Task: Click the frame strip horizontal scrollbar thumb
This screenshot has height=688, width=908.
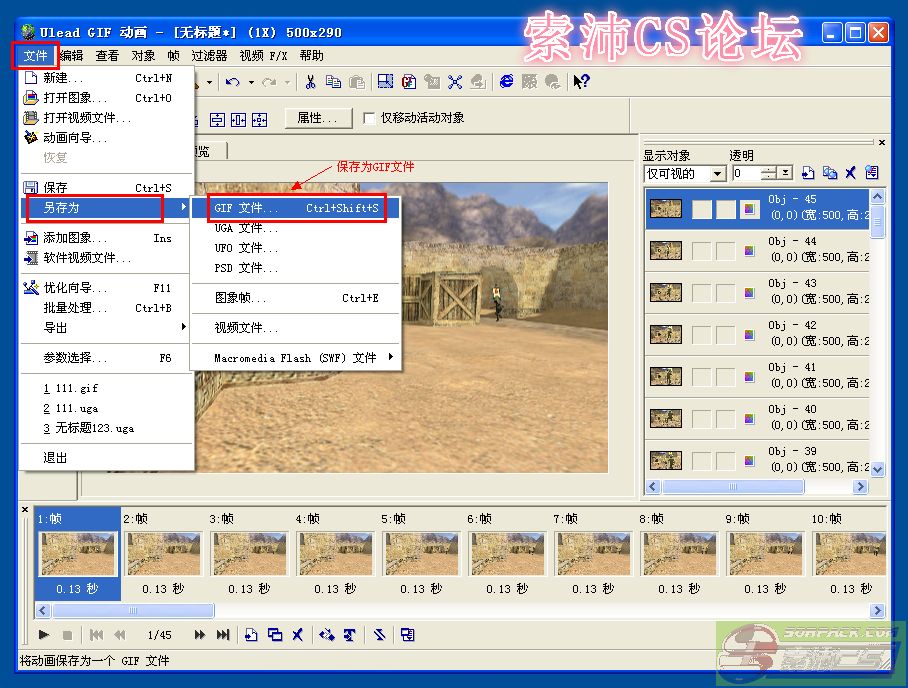Action: [133, 610]
